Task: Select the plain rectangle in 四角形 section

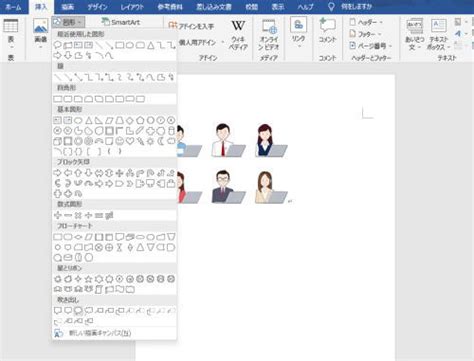Action: pos(57,99)
